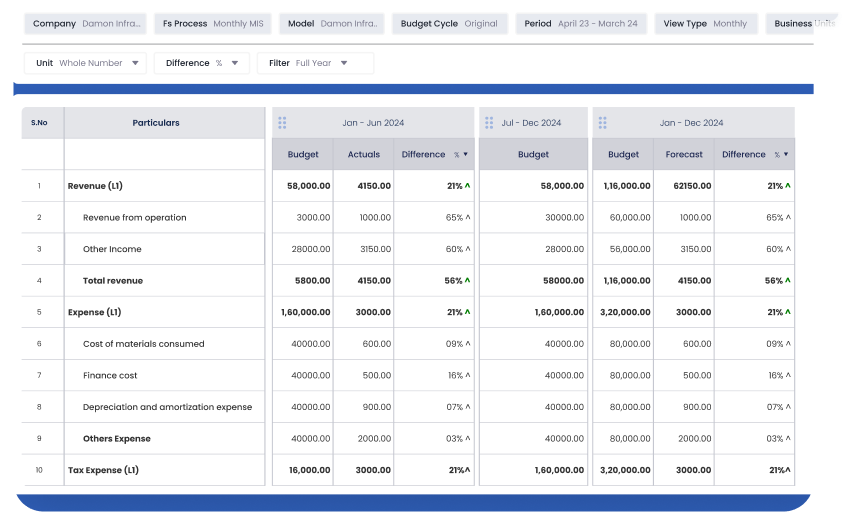Screen dimensions: 845x518
Task: Click drag handle icon for Jan - Dec 2024
Action: point(602,123)
